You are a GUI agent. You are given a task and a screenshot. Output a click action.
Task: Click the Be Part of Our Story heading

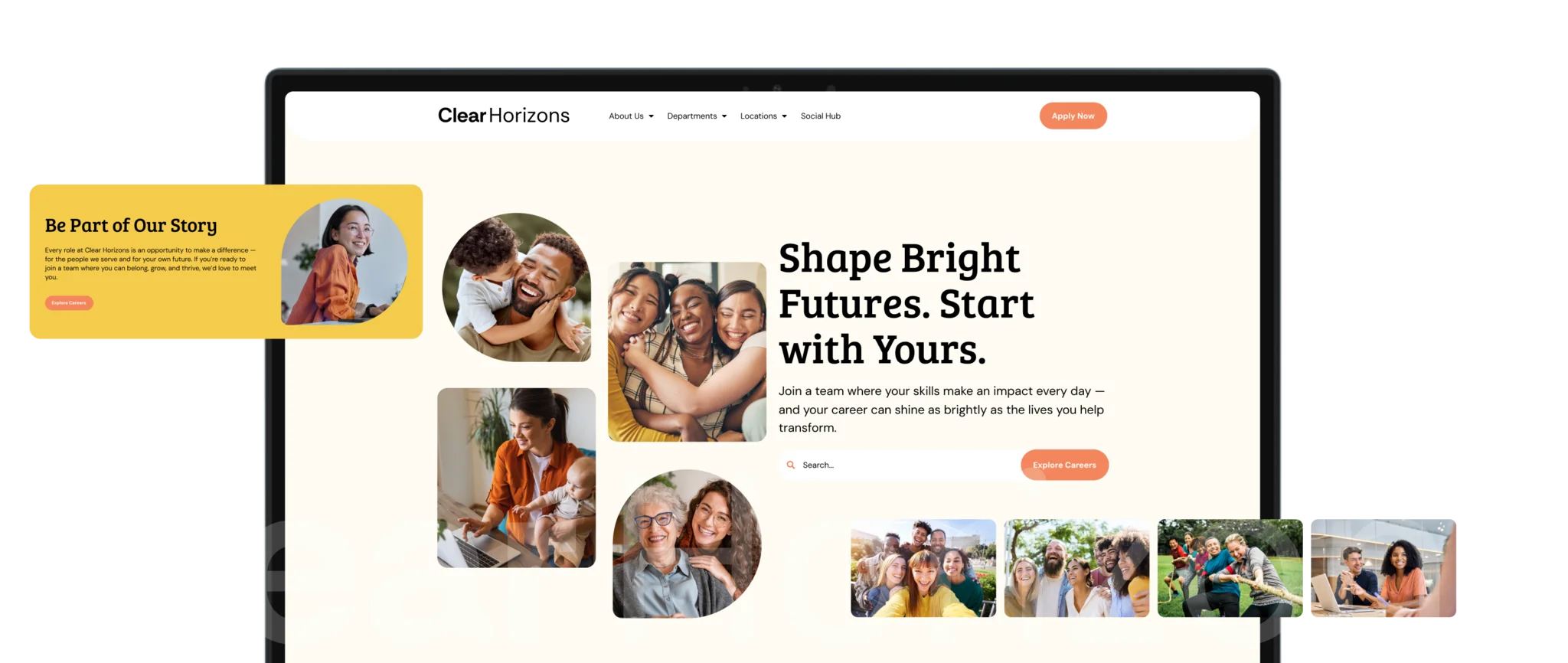click(131, 226)
